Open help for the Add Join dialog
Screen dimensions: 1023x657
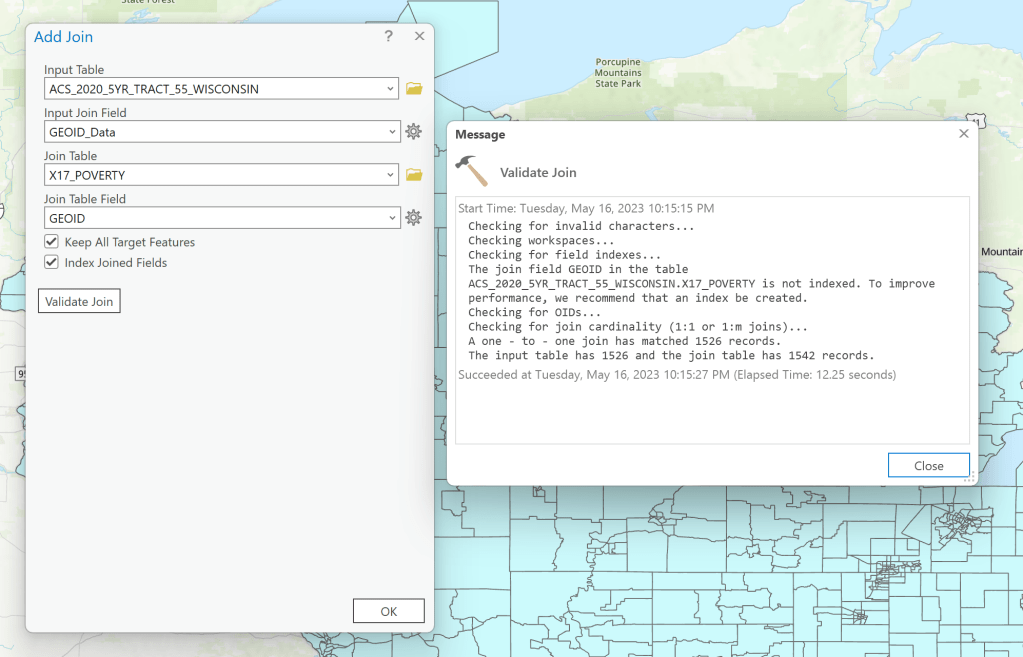(389, 36)
